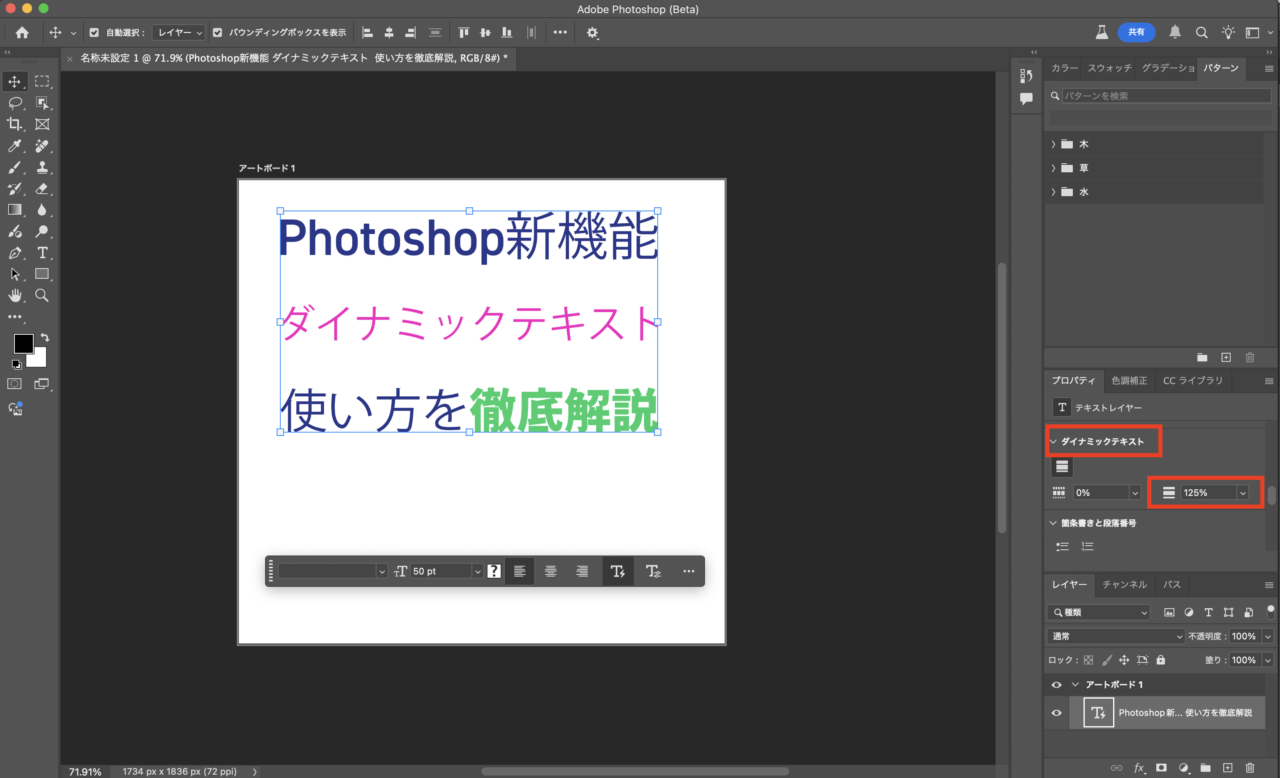This screenshot has height=778, width=1280.
Task: Select the History Brush tool
Action: point(15,188)
